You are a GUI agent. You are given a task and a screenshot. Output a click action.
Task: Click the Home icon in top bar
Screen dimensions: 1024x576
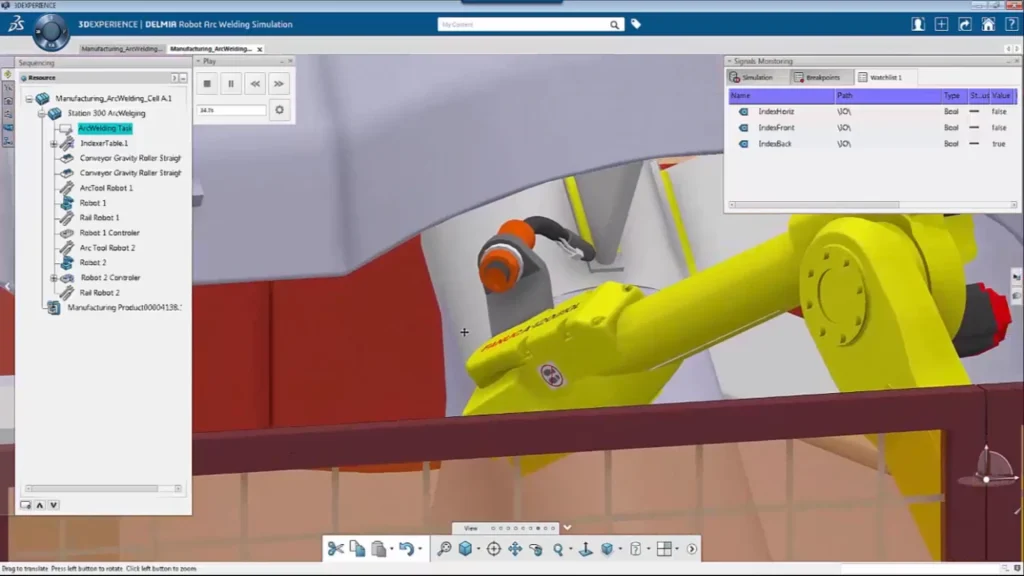(x=988, y=24)
